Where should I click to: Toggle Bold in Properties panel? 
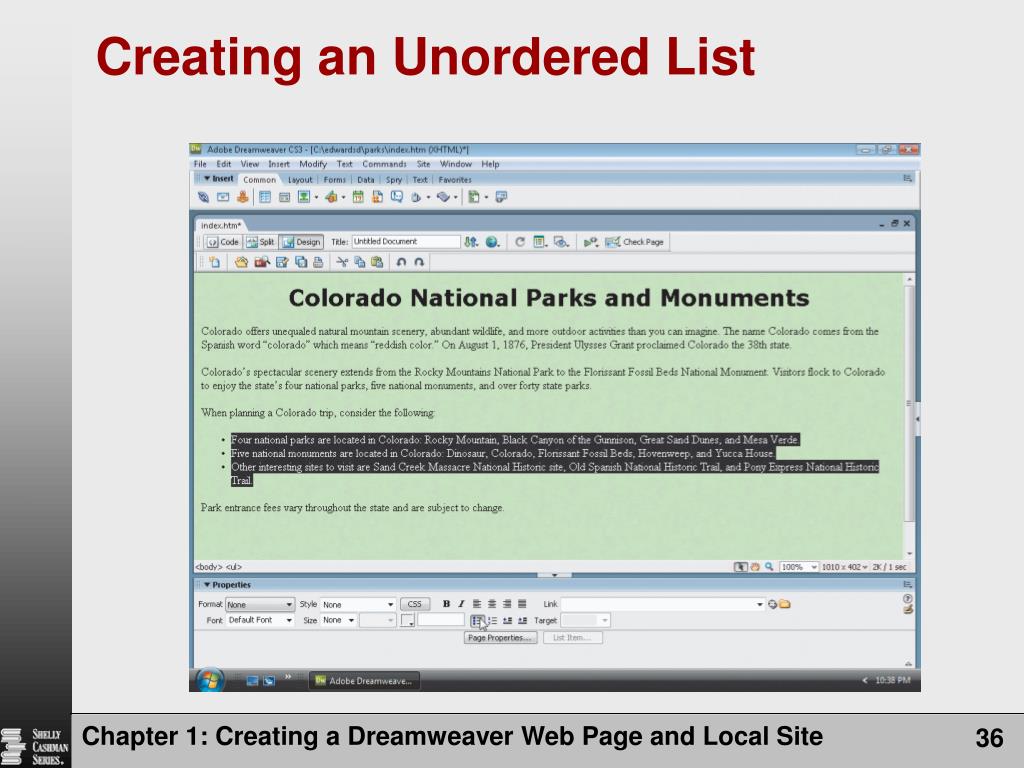(446, 604)
